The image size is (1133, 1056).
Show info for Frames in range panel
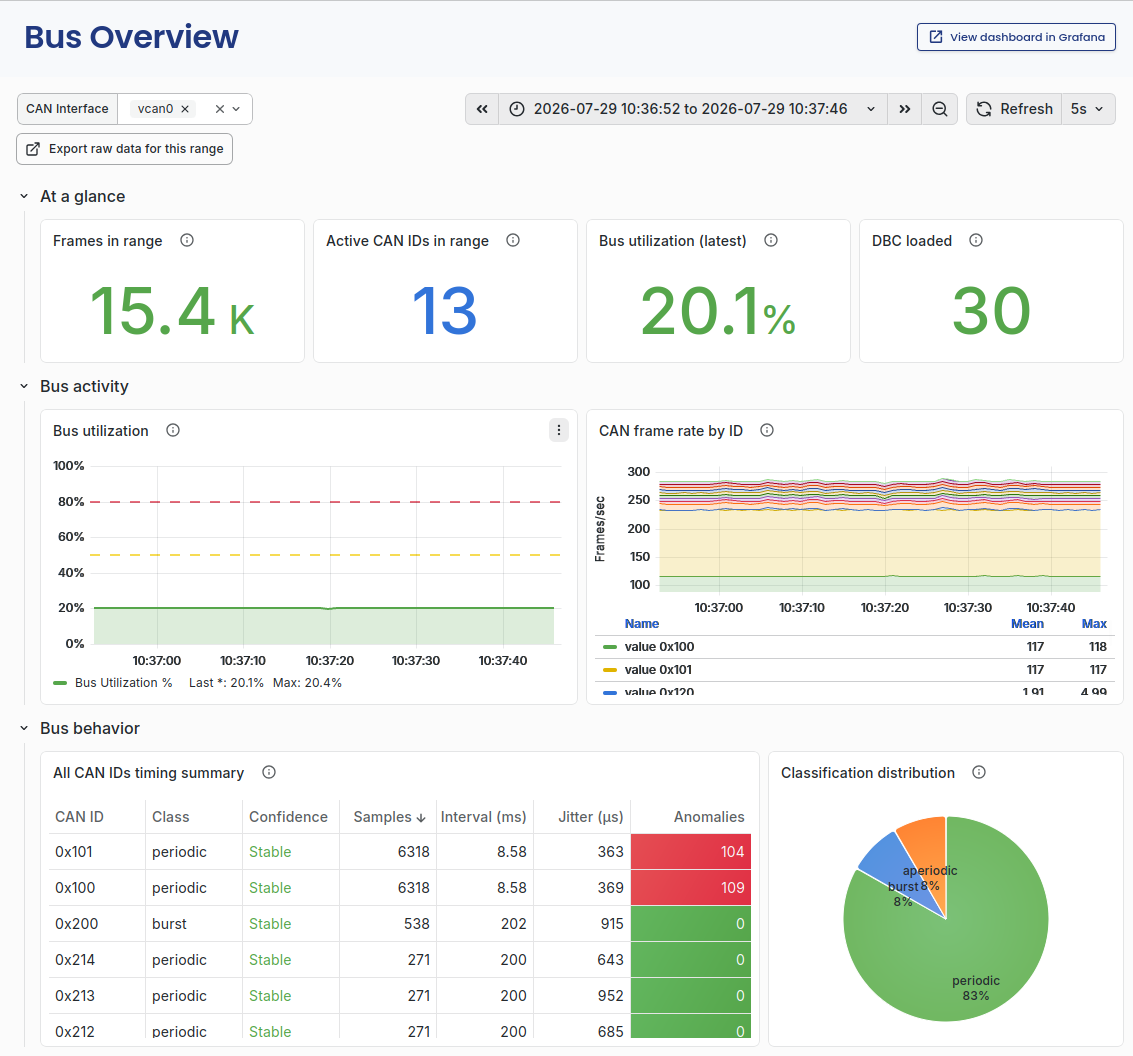187,241
